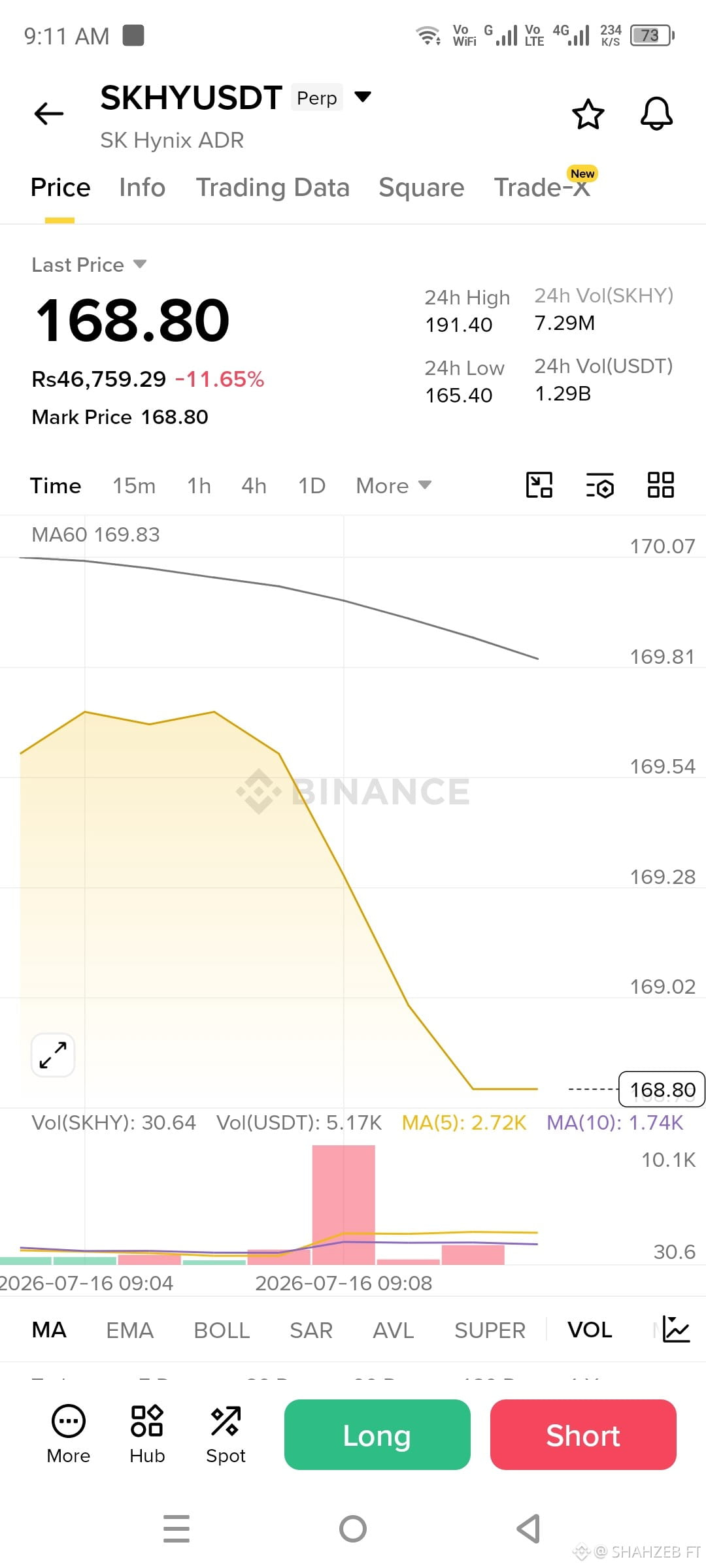Add SKHYUSDT to favorites with star
This screenshot has height=1568, width=706.
tap(588, 114)
